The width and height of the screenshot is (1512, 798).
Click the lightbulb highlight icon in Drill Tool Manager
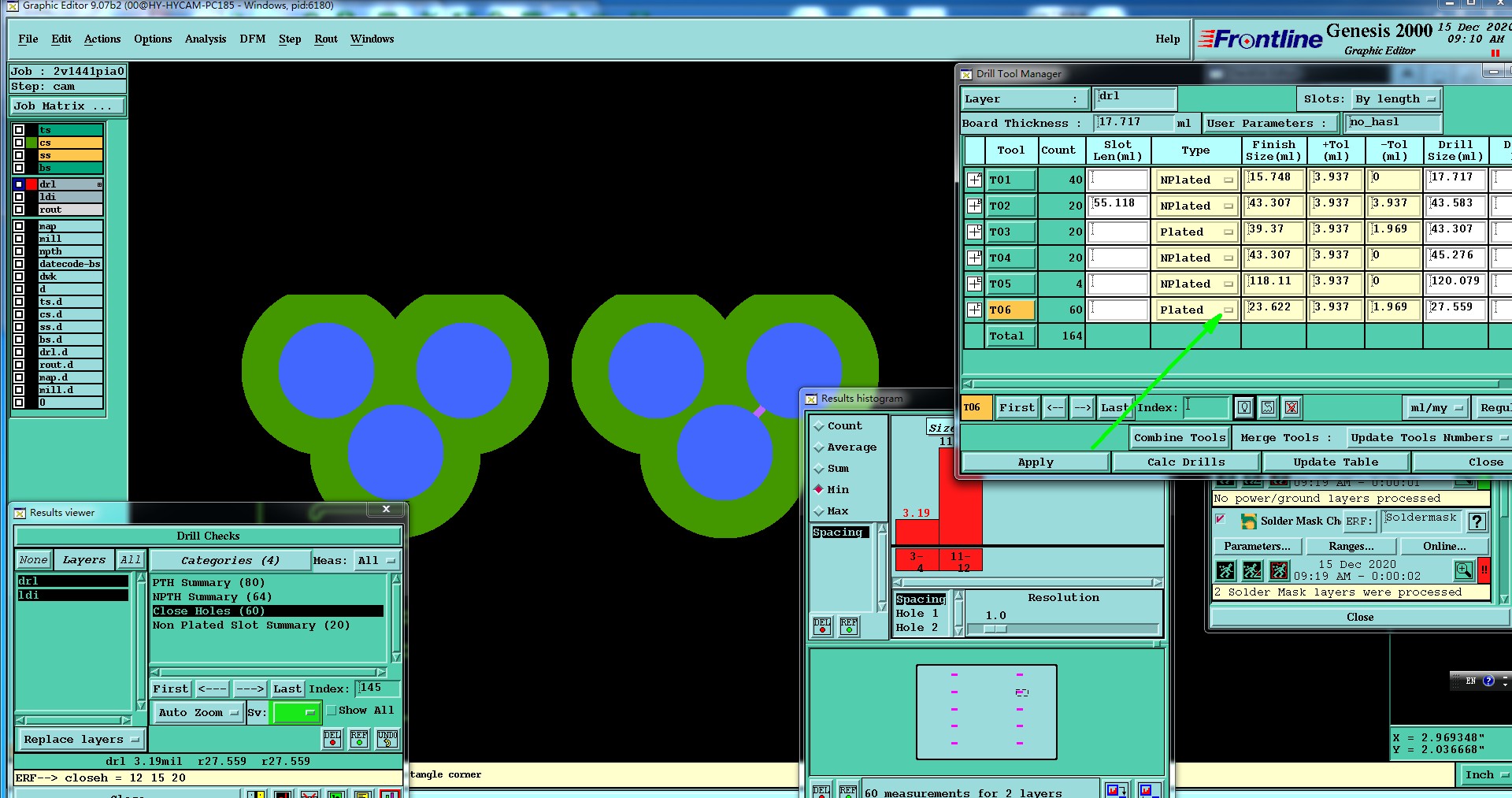coord(1244,407)
